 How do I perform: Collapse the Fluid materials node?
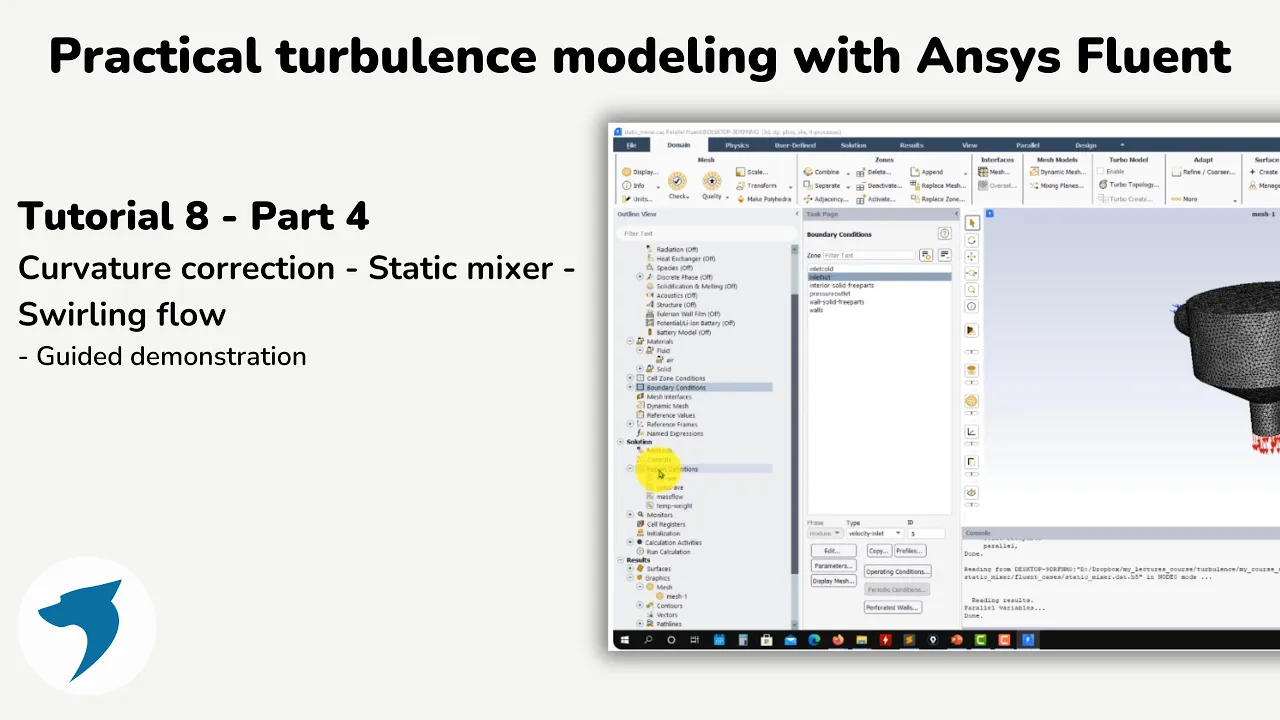(x=640, y=351)
